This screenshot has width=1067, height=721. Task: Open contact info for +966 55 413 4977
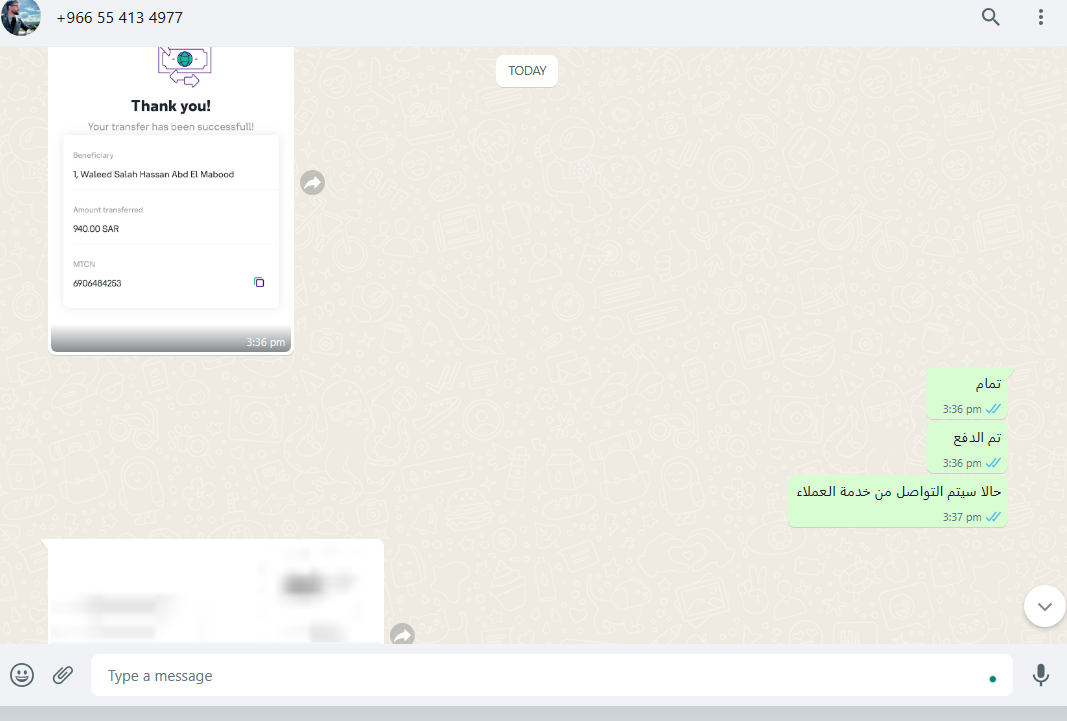(120, 18)
